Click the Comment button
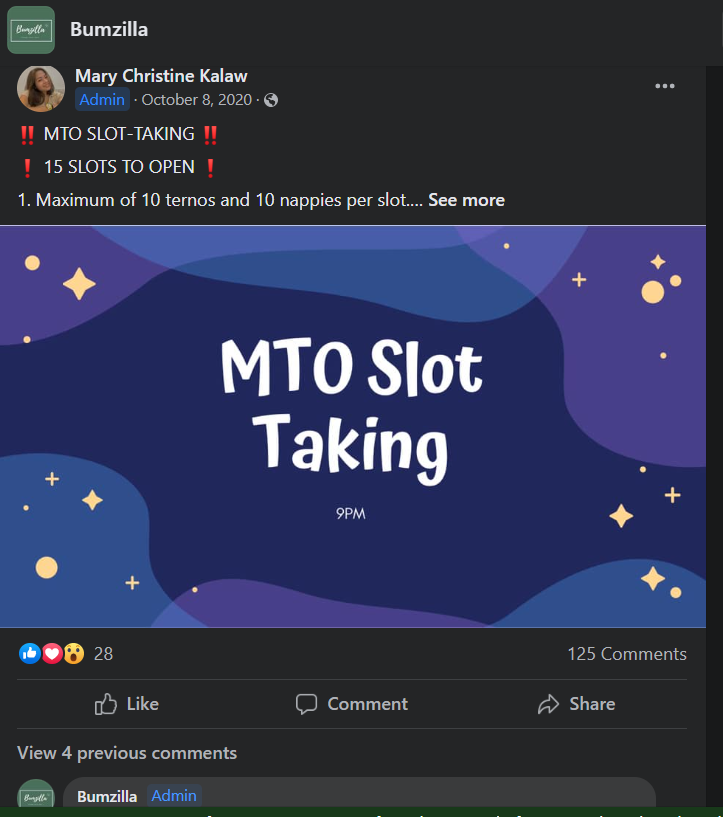 352,704
